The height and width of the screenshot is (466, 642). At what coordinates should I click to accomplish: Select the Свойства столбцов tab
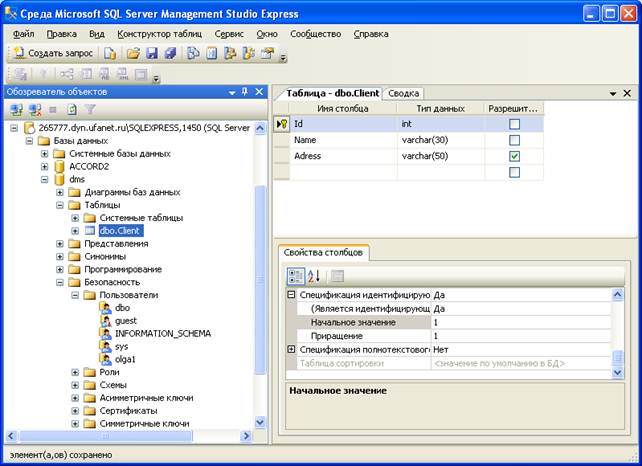[323, 253]
